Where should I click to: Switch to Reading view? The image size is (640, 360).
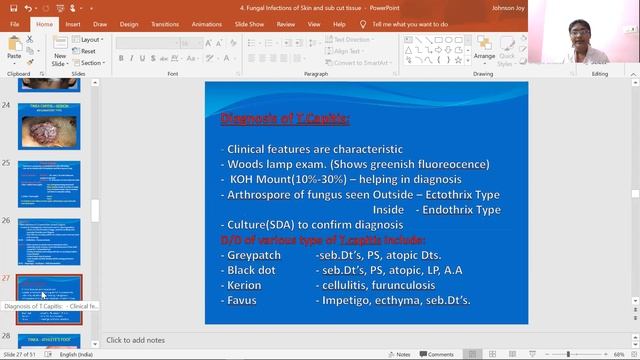[x=512, y=354]
